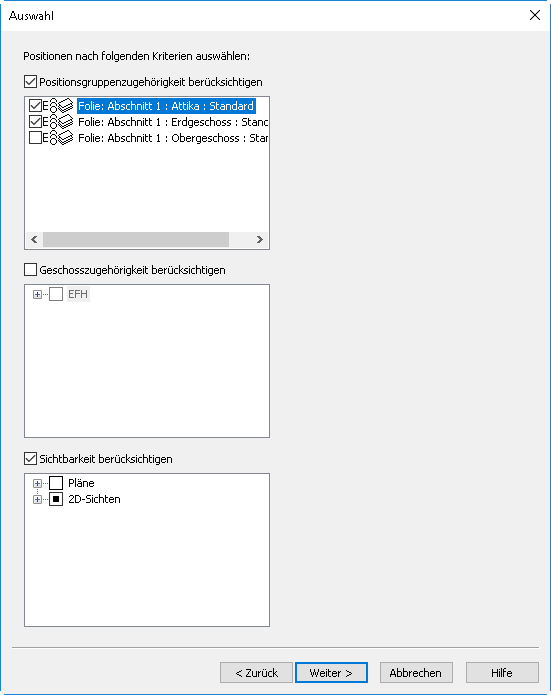Click the chain link icon in Obergeschoss row

pos(53,138)
